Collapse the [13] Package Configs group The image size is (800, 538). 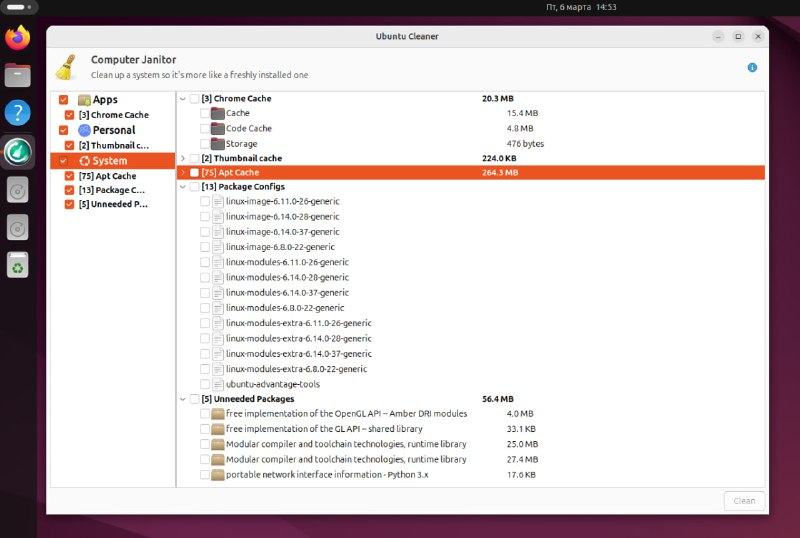pos(183,187)
